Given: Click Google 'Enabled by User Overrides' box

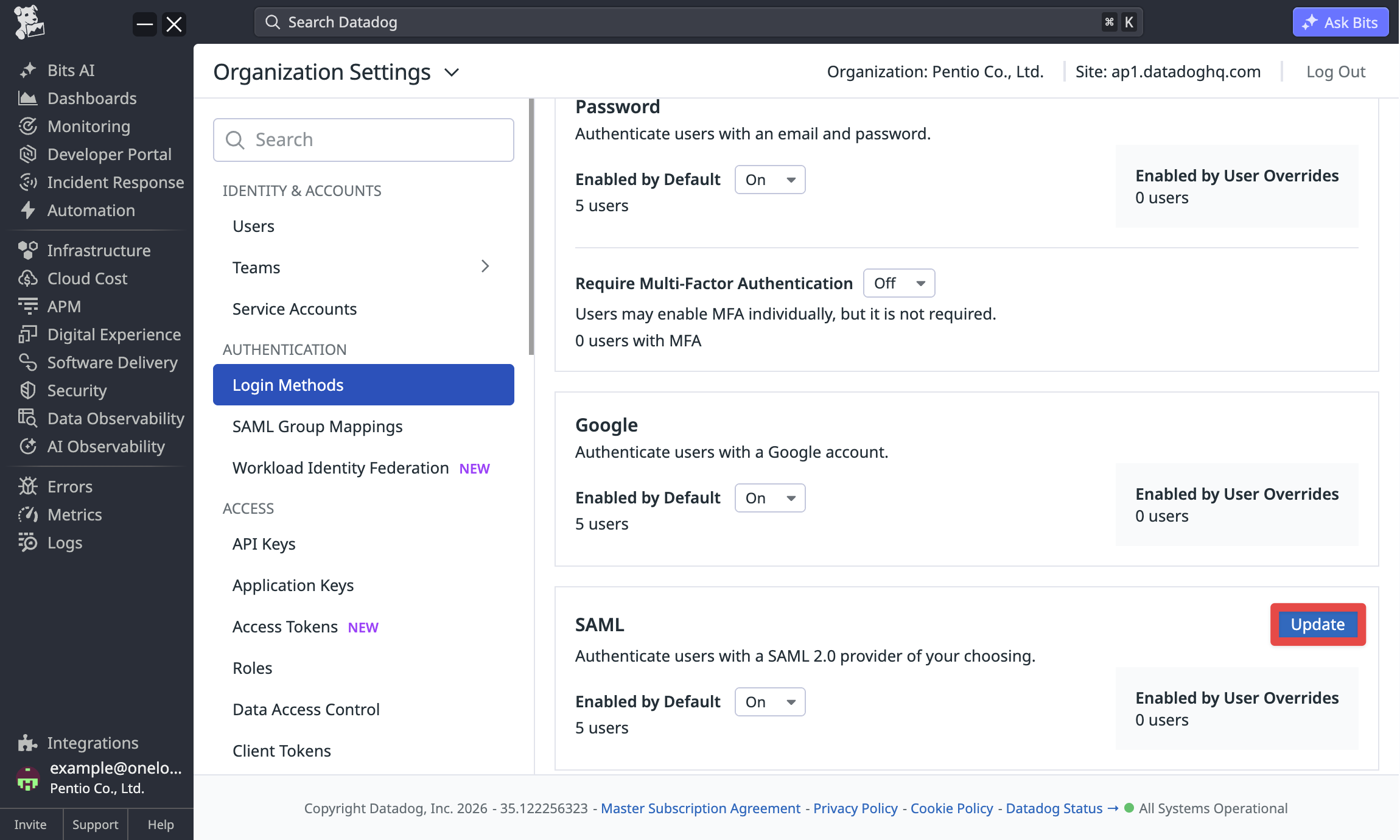Looking at the screenshot, I should 1237,505.
